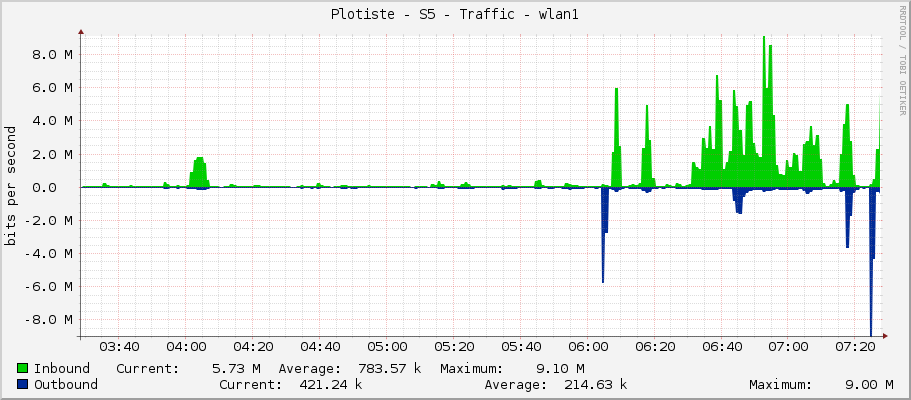Click the '07:20' time axis label

pos(856,348)
